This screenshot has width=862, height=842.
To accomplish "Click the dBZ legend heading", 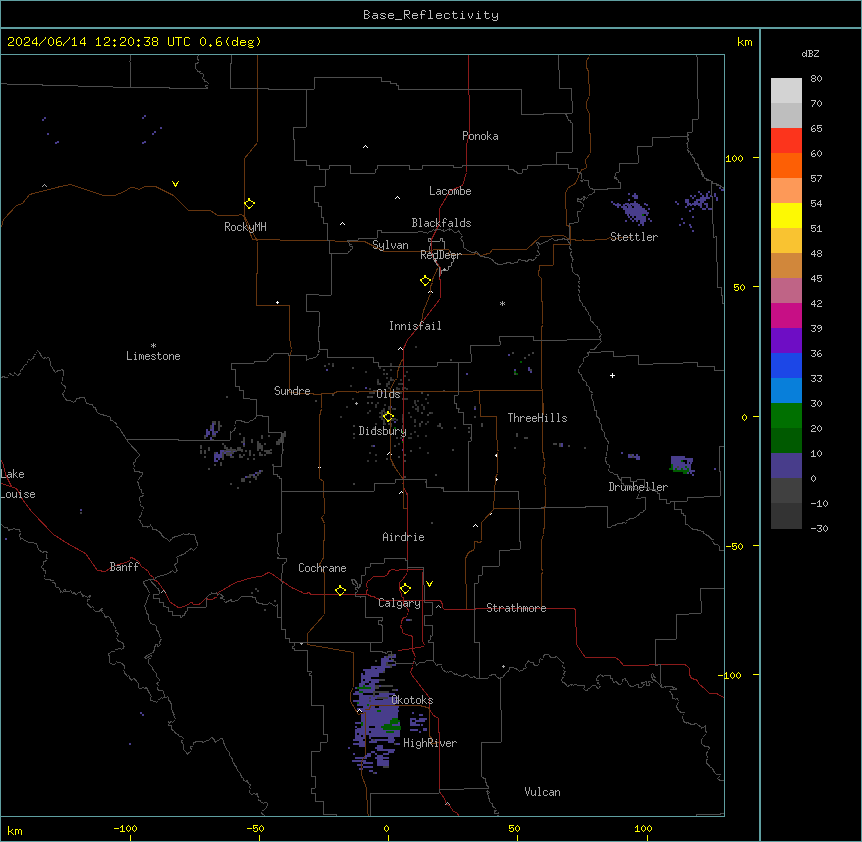I will [x=810, y=53].
